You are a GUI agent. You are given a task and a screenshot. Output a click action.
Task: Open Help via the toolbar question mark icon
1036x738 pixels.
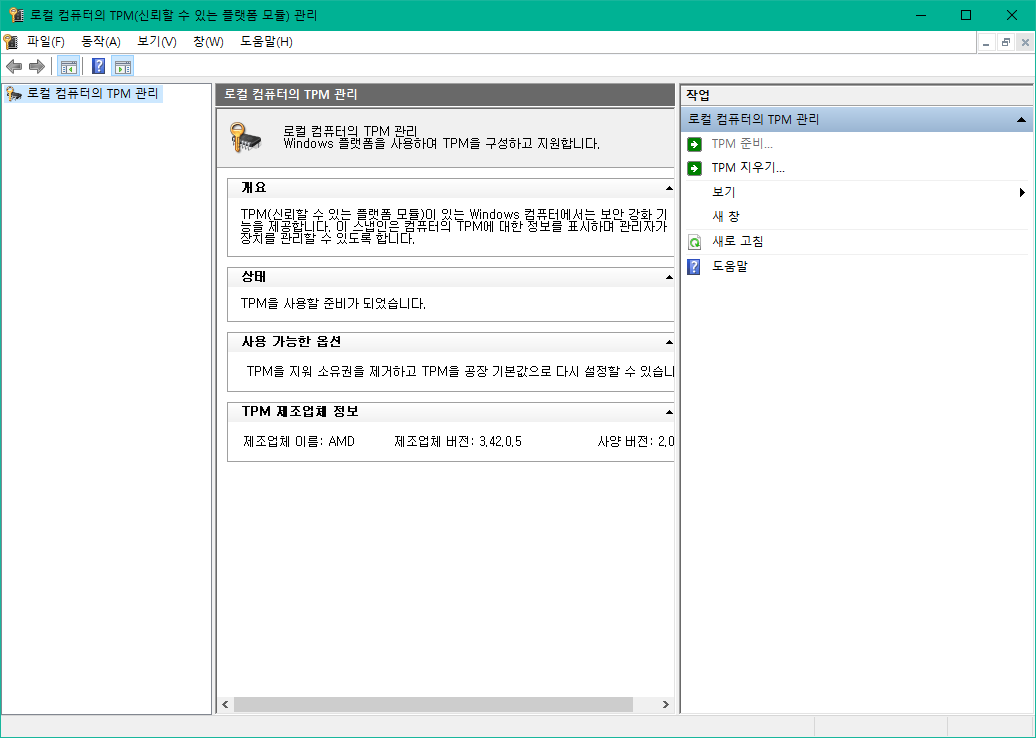(98, 66)
